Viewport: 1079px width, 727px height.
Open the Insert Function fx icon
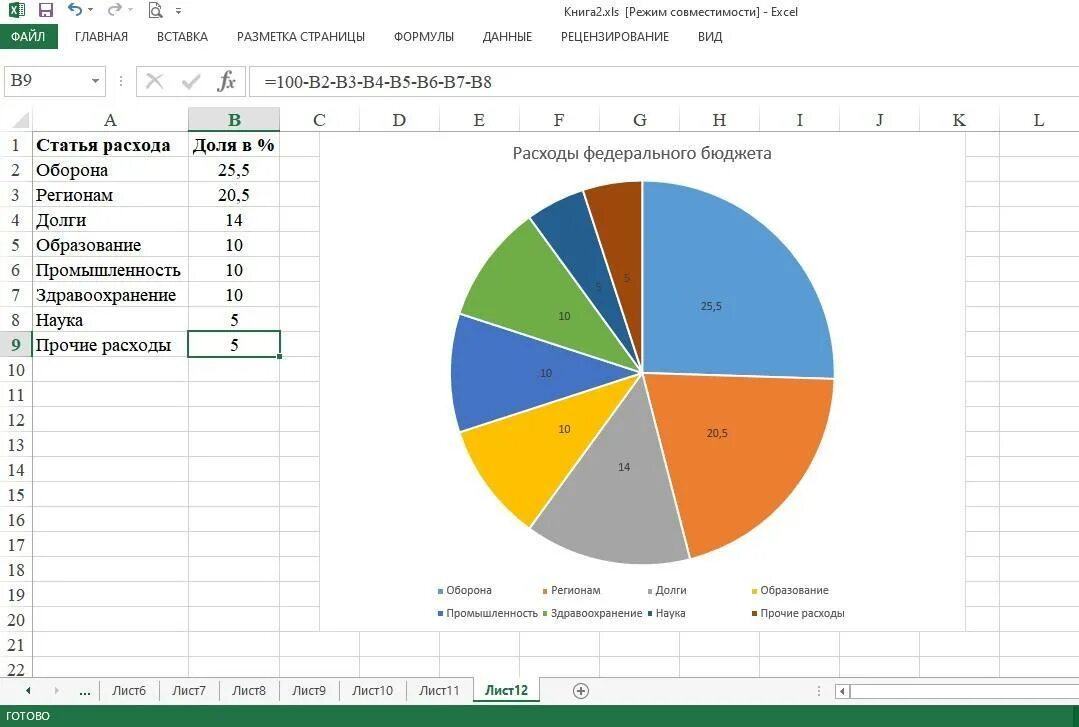[226, 81]
